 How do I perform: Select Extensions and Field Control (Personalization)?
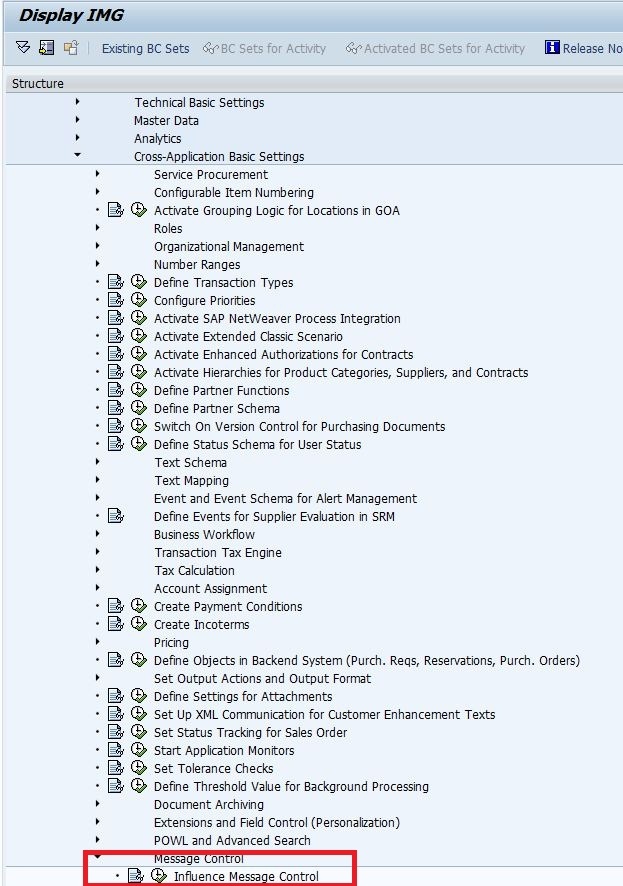277,822
